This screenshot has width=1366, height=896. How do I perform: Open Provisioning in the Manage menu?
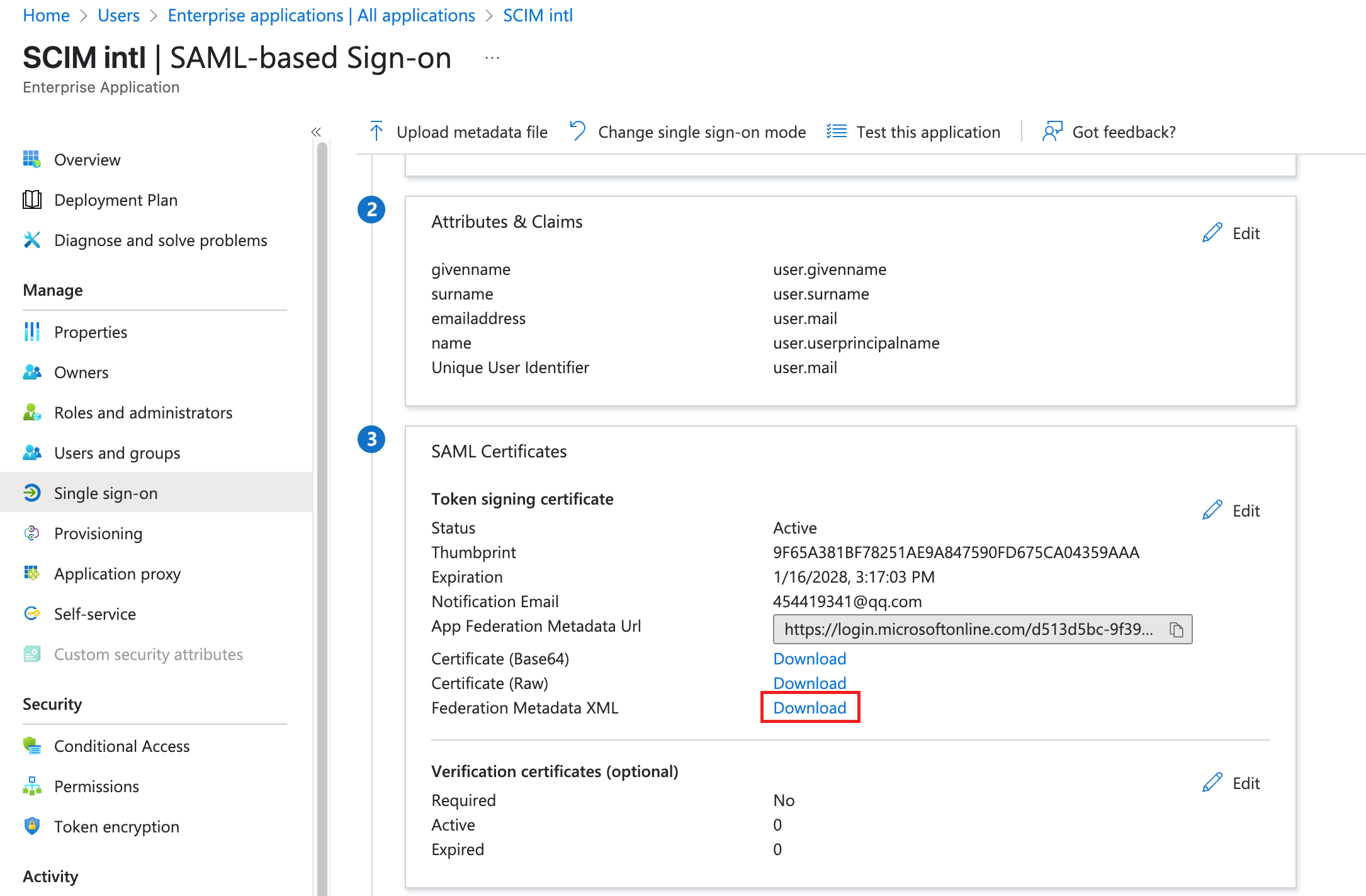[98, 534]
